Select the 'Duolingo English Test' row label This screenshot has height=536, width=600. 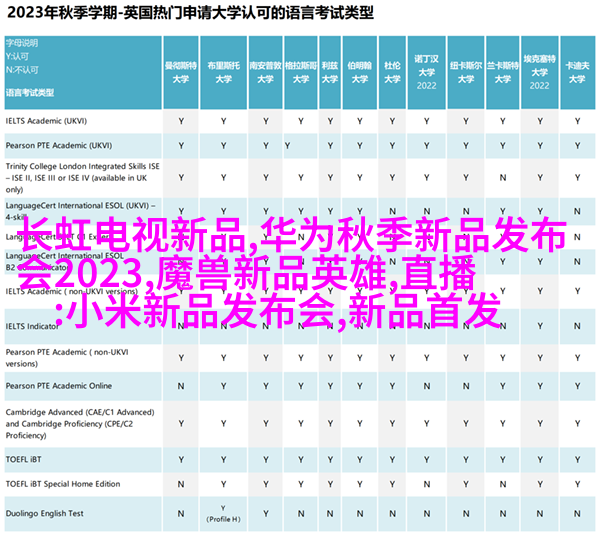click(x=44, y=513)
